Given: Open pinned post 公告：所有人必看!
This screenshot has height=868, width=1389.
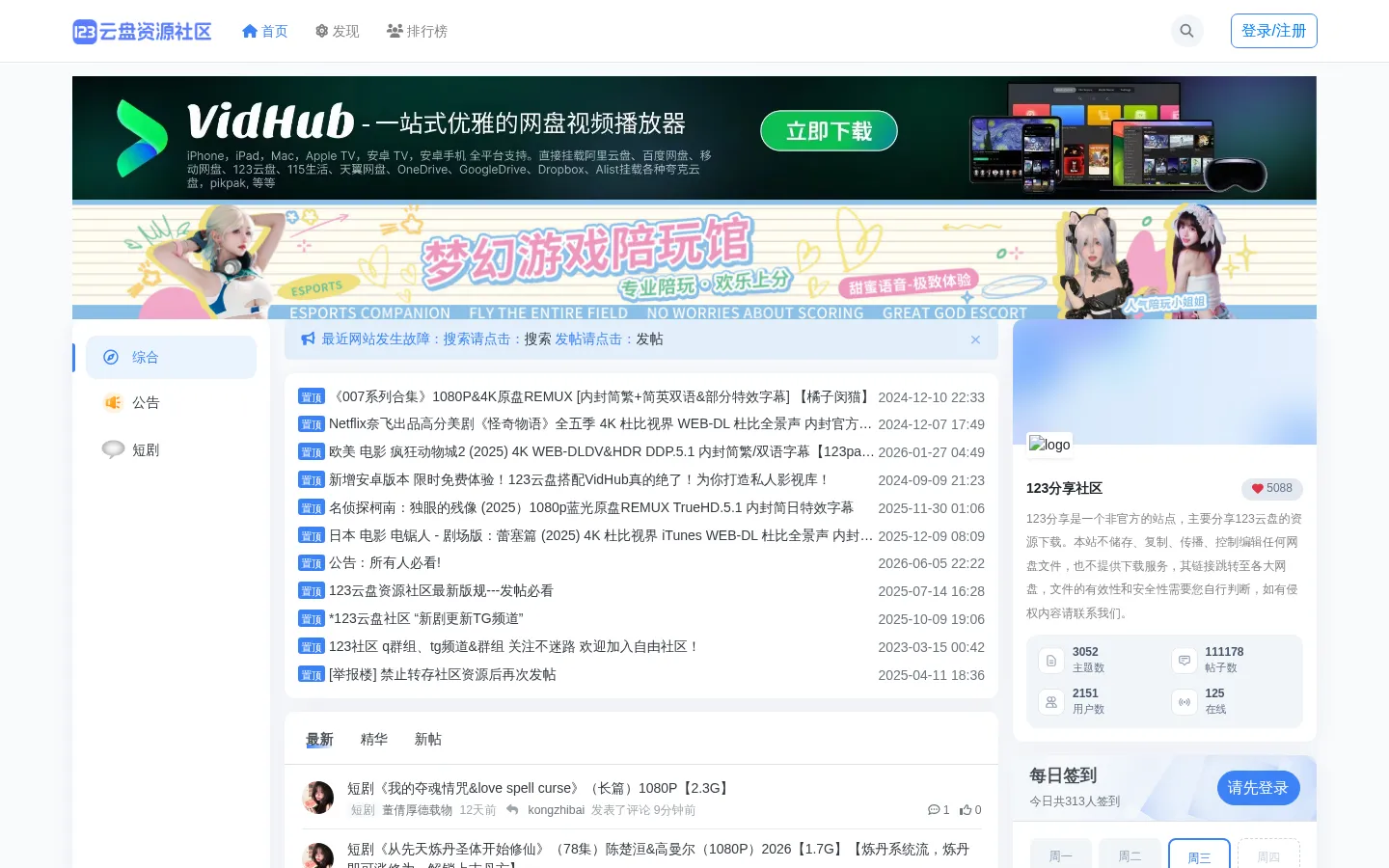Looking at the screenshot, I should pyautogui.click(x=385, y=562).
